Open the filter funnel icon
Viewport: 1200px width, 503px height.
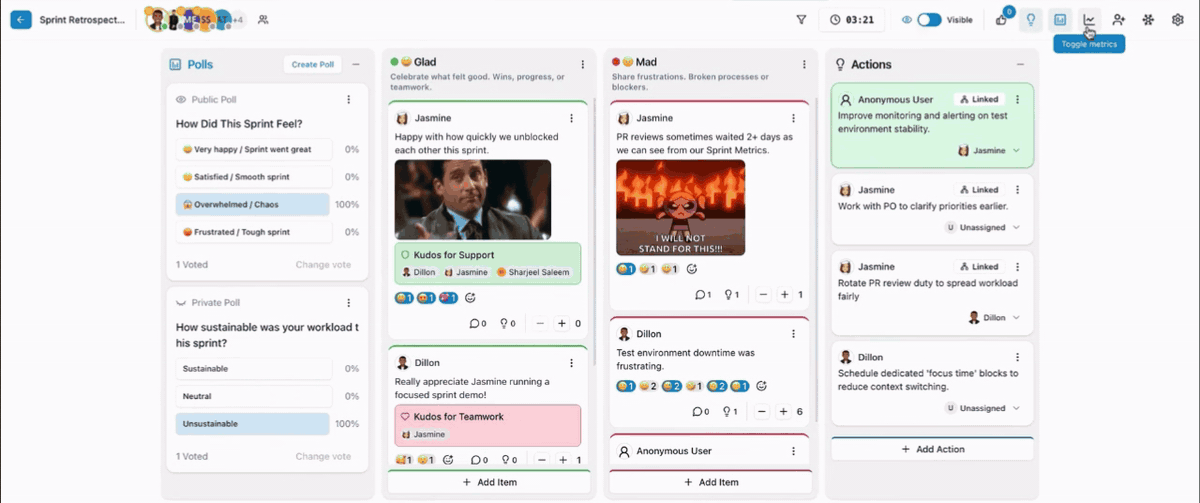pyautogui.click(x=801, y=19)
